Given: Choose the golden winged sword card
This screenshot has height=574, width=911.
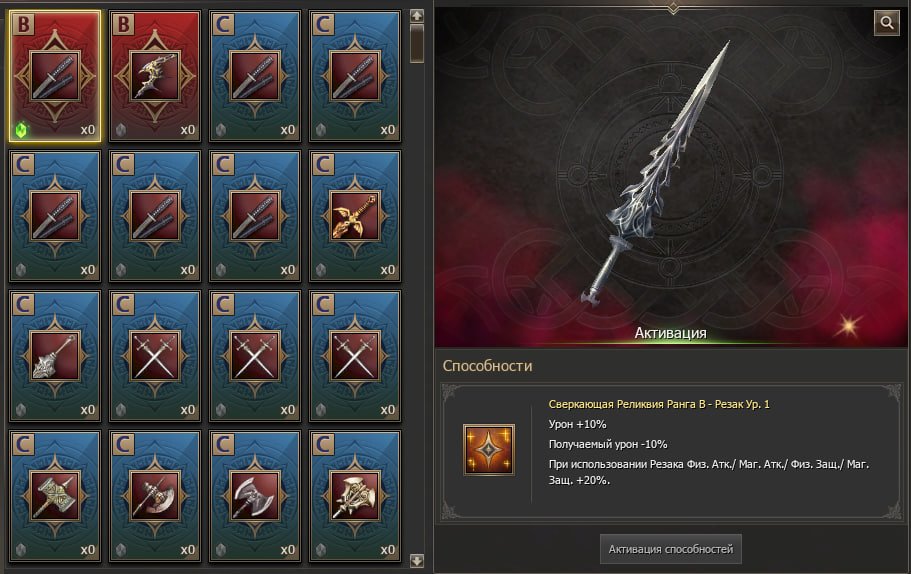Looking at the screenshot, I should tap(355, 216).
